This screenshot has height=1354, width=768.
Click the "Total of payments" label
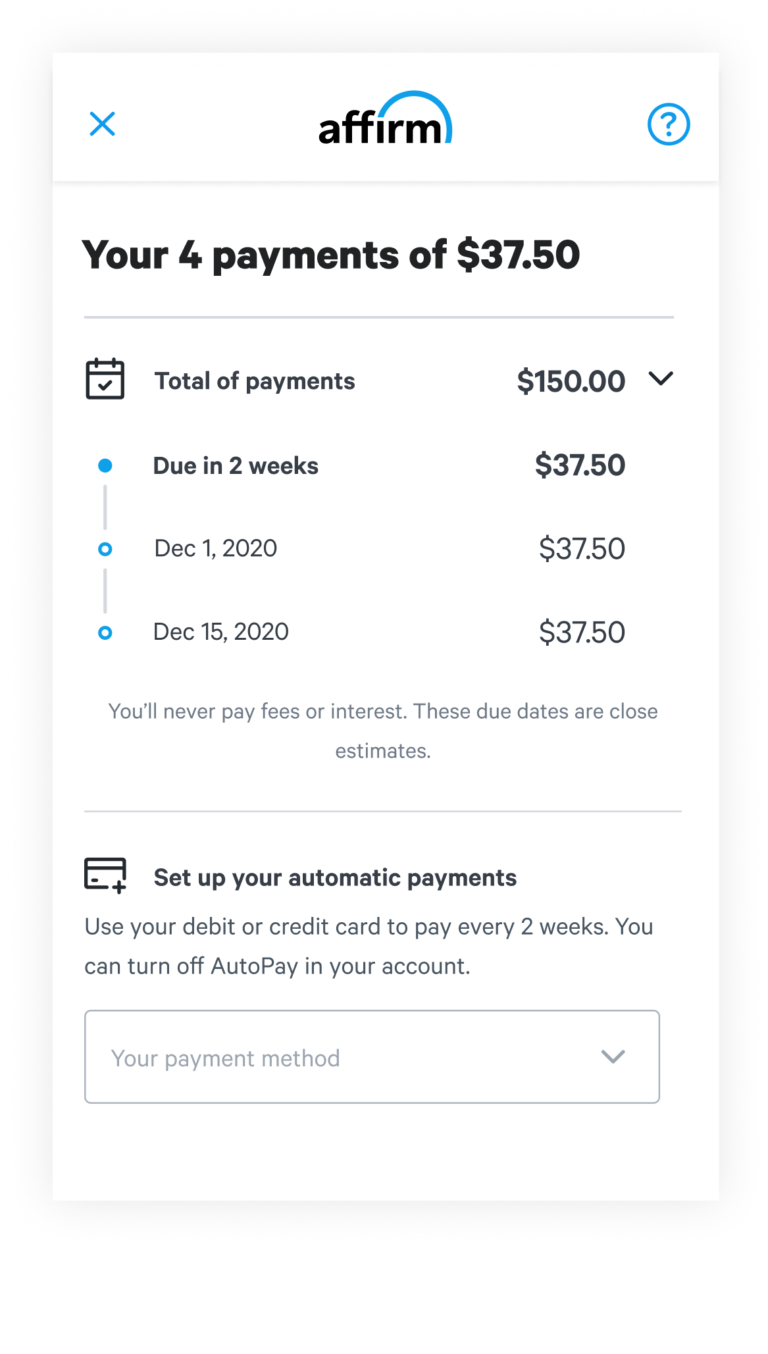point(254,381)
